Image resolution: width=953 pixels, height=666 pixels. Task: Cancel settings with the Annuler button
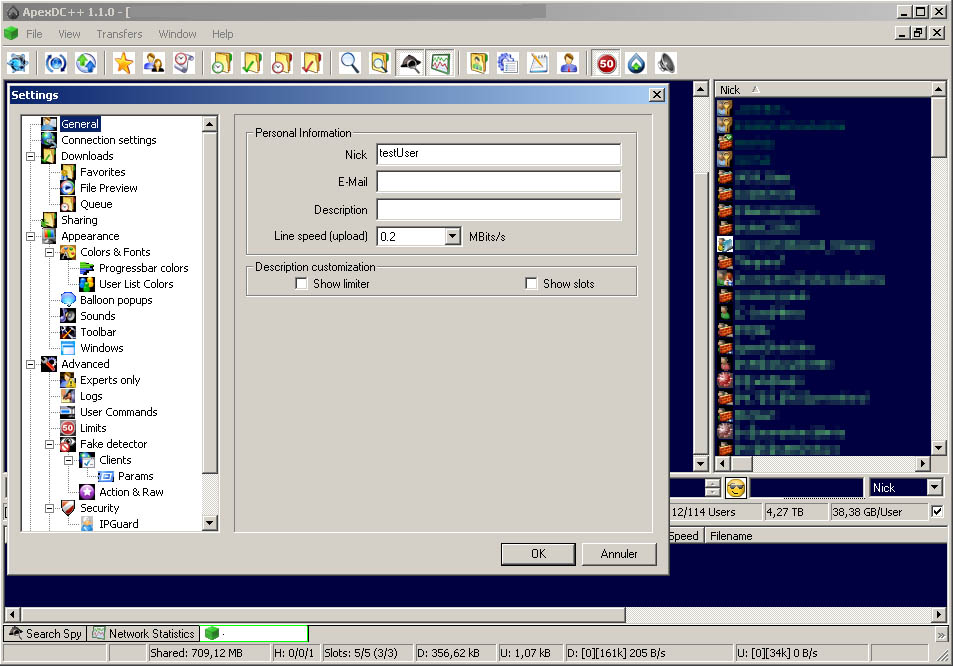coord(619,554)
